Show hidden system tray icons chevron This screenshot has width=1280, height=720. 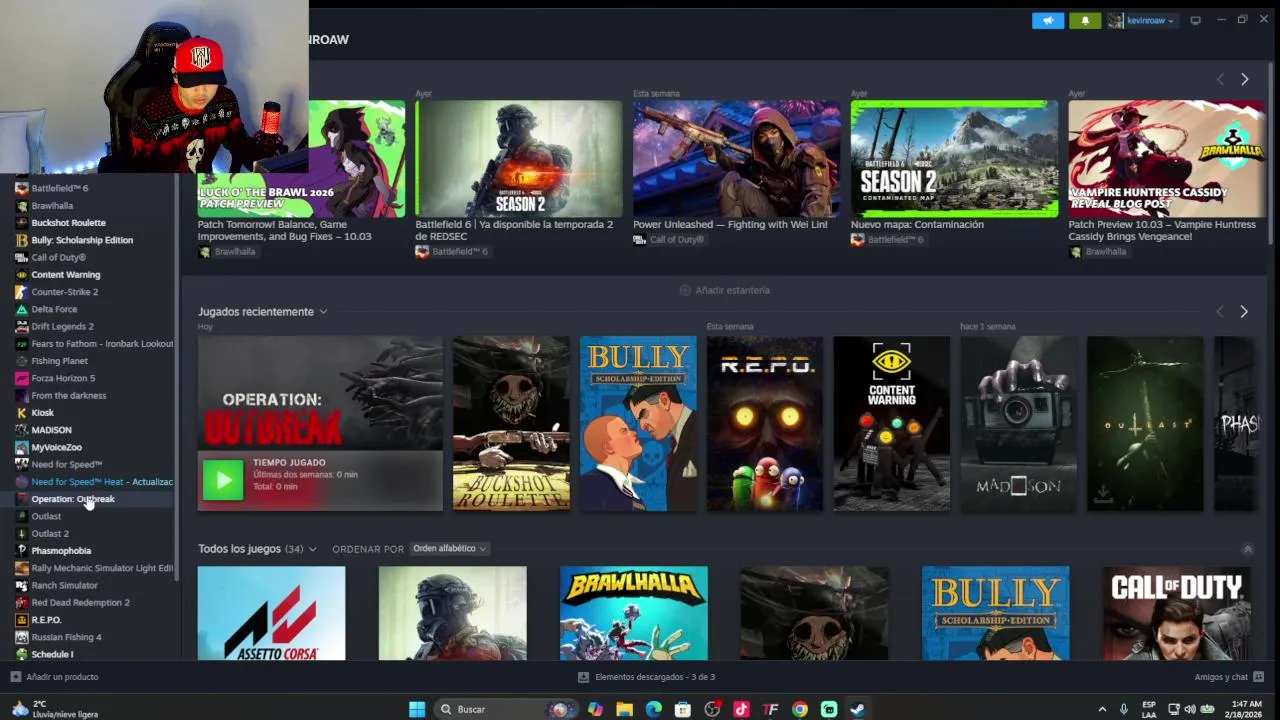[x=1102, y=709]
